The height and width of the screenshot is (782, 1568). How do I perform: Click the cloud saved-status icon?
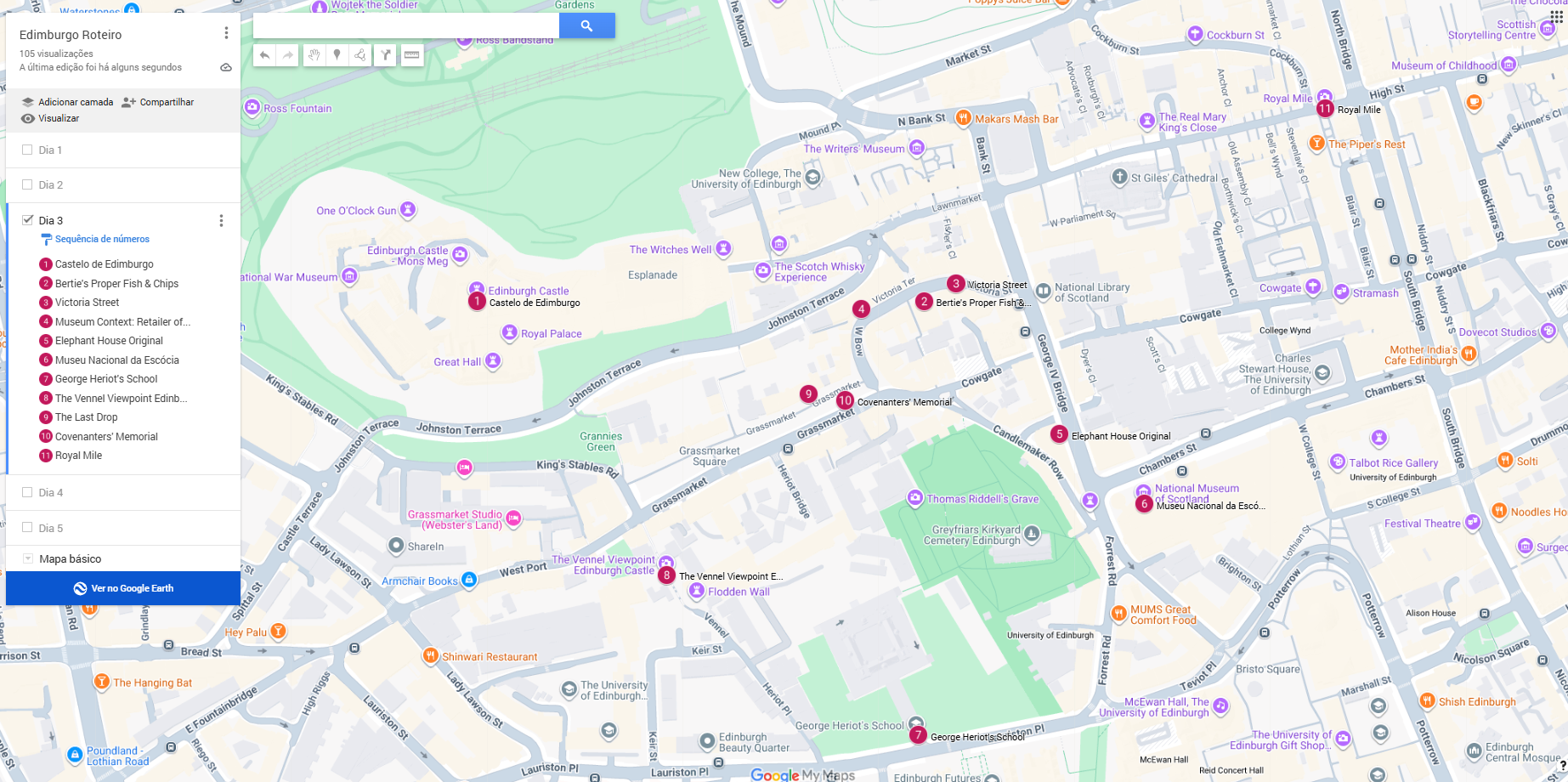226,67
